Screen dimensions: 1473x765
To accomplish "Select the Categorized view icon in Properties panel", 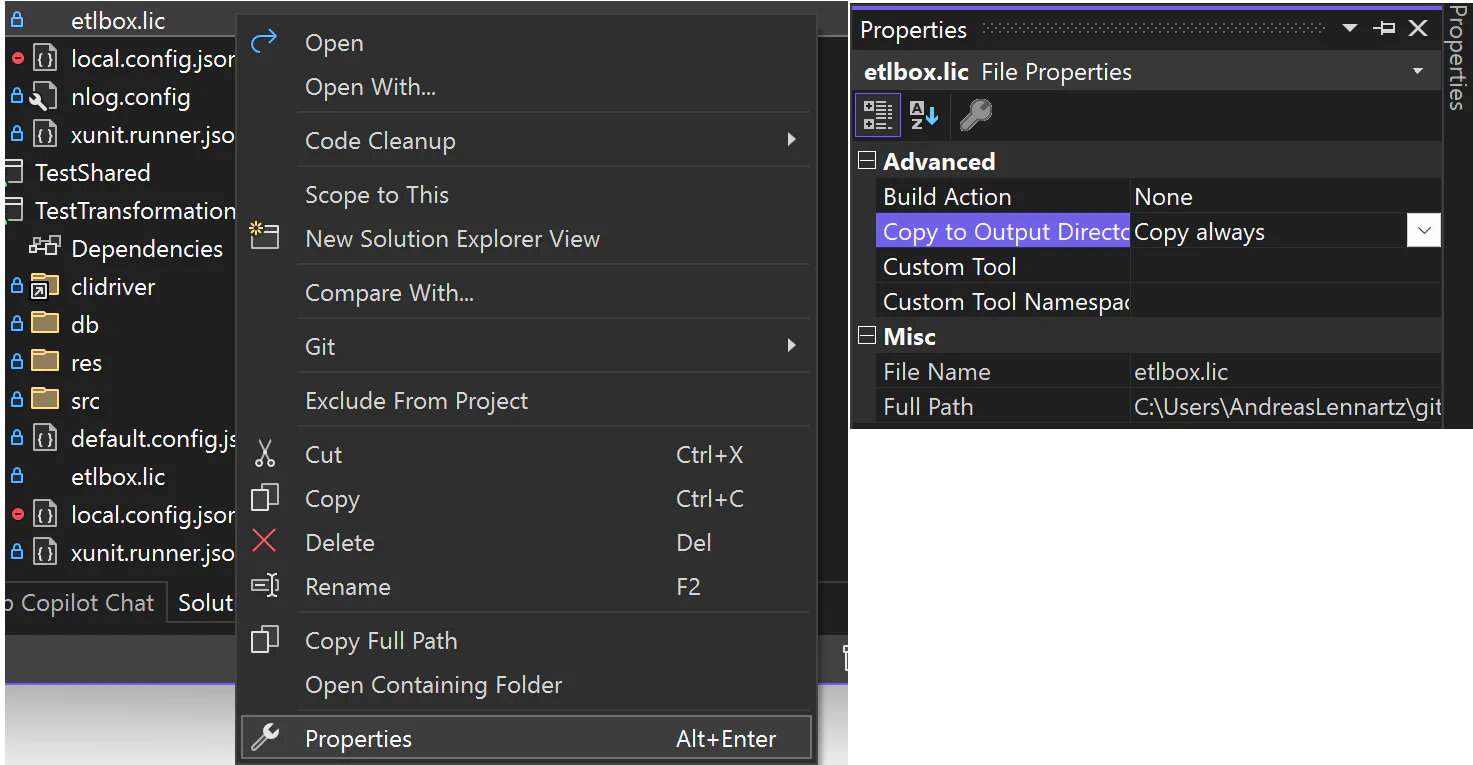I will click(877, 114).
